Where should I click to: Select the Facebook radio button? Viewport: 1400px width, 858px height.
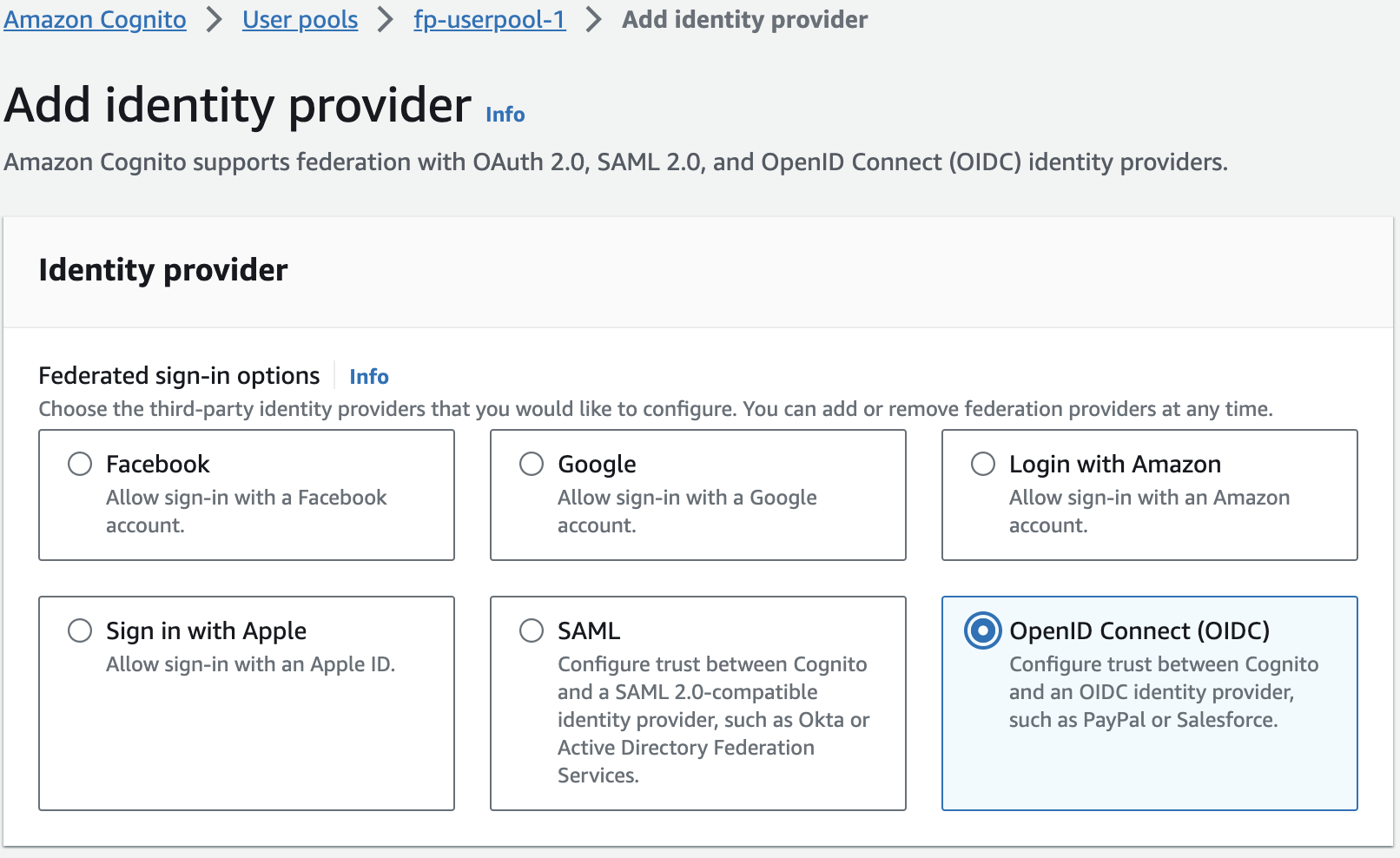pyautogui.click(x=80, y=464)
